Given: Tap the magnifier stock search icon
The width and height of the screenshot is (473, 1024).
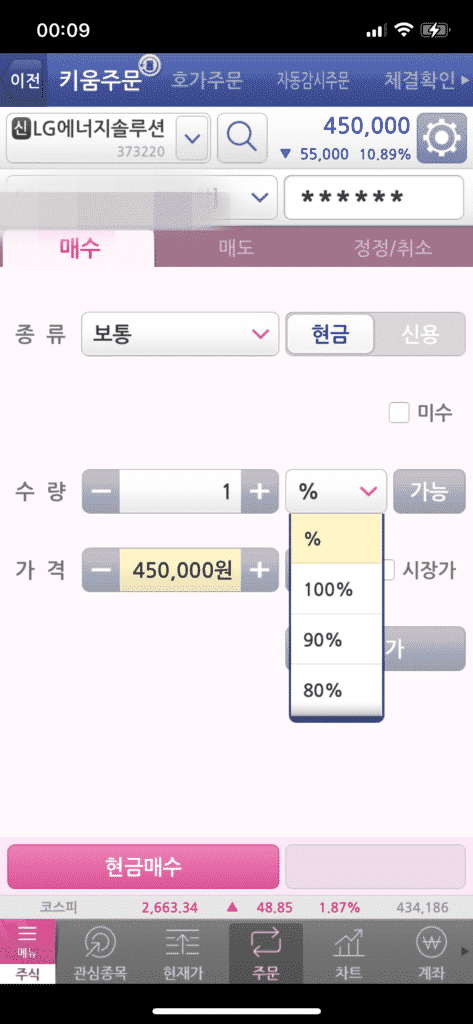Looking at the screenshot, I should pos(242,138).
